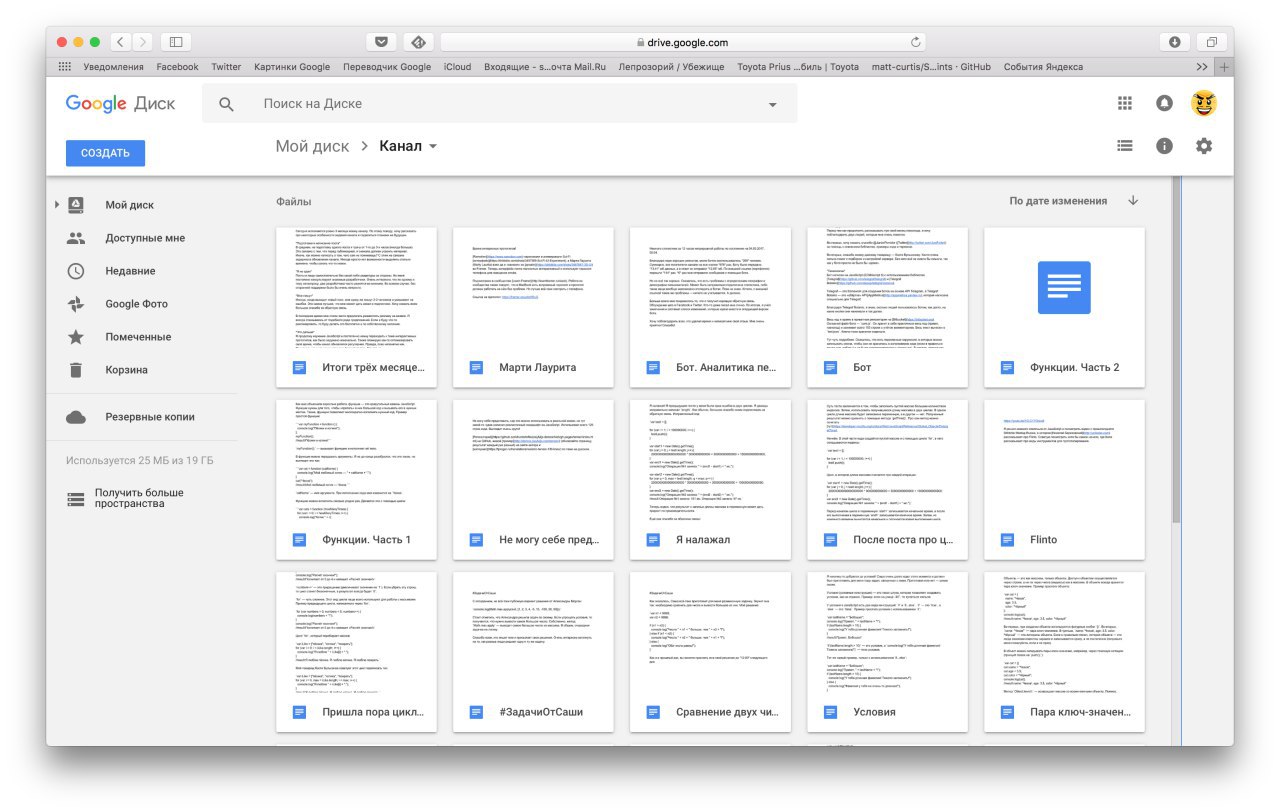Click the diamond extension icon
This screenshot has height=812, width=1280.
(x=418, y=42)
